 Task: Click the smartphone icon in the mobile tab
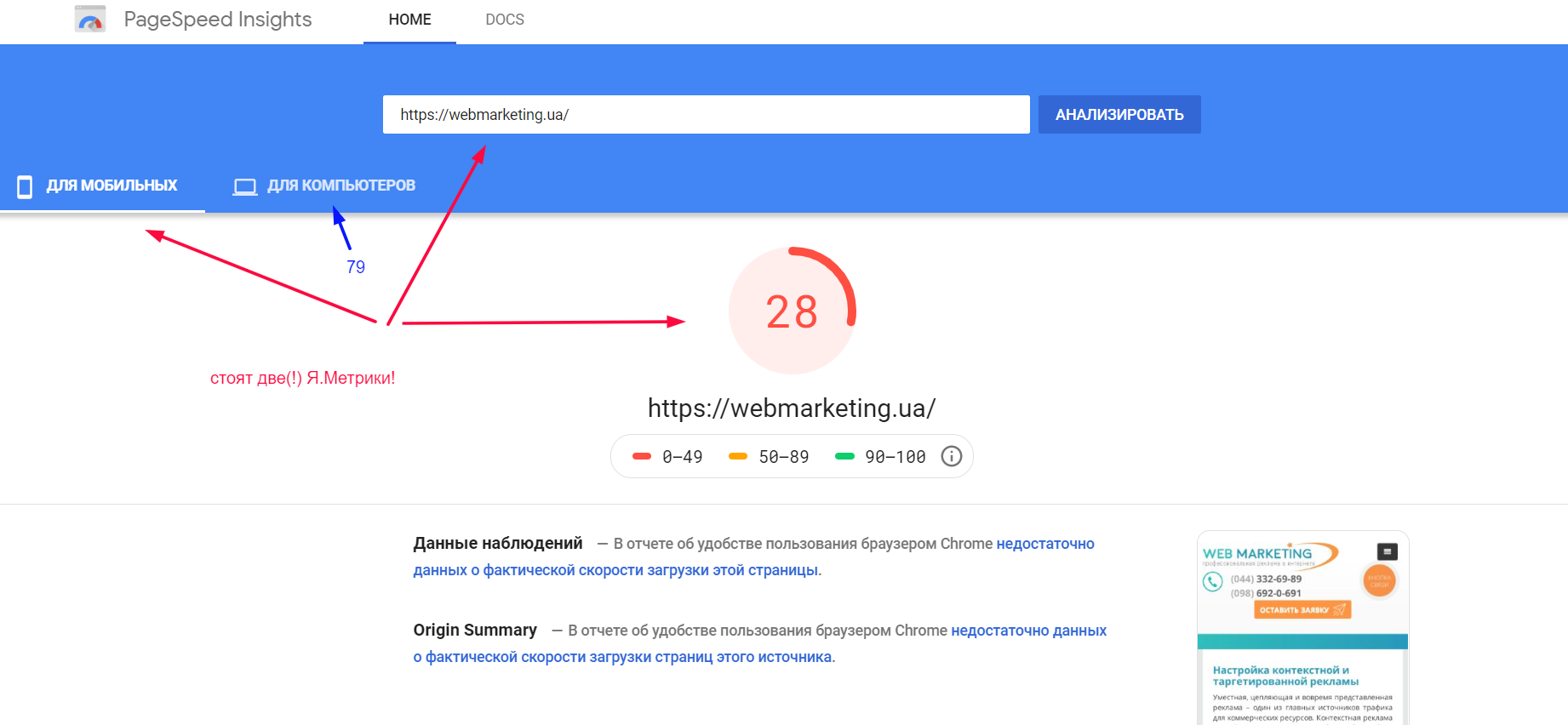click(25, 186)
